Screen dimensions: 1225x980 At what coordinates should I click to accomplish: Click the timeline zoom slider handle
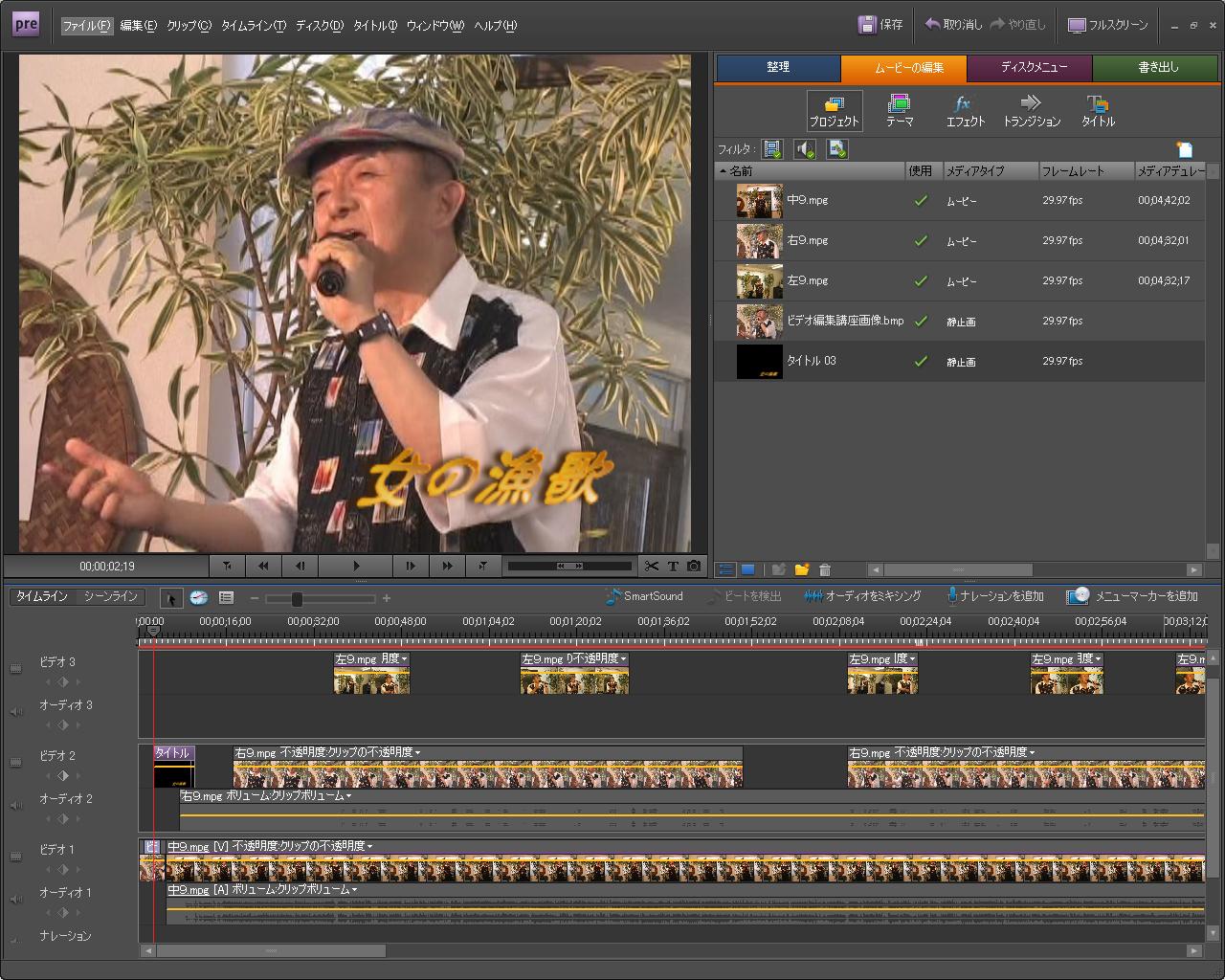[297, 599]
